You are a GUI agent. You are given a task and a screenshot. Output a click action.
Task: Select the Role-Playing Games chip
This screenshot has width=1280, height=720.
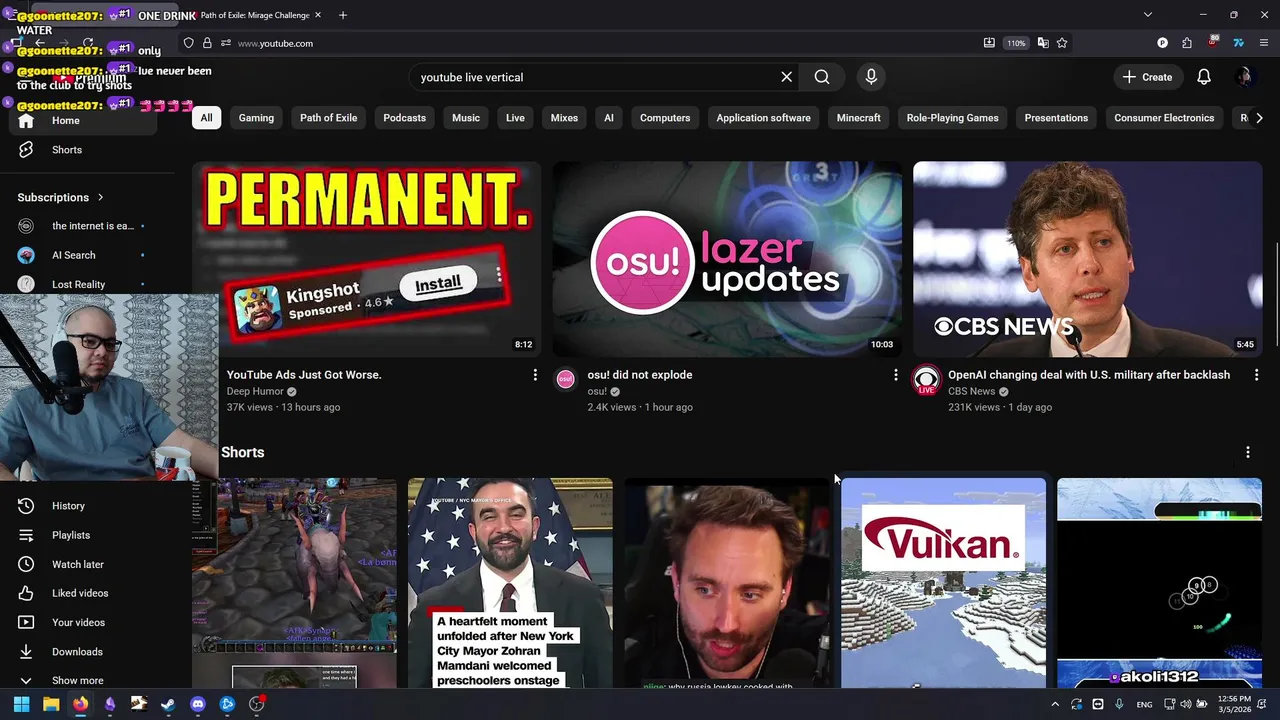[952, 118]
